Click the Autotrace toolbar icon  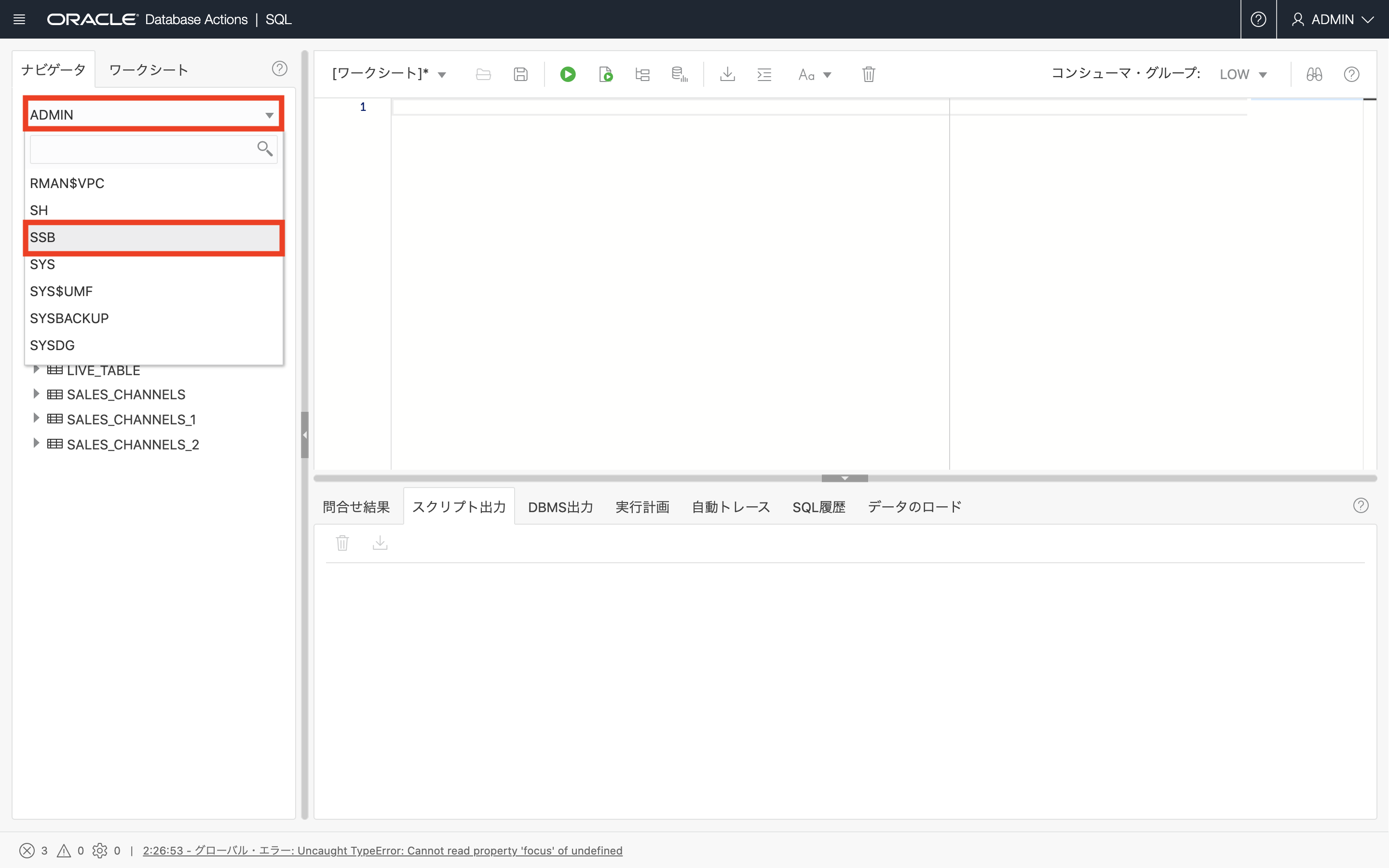[x=680, y=74]
